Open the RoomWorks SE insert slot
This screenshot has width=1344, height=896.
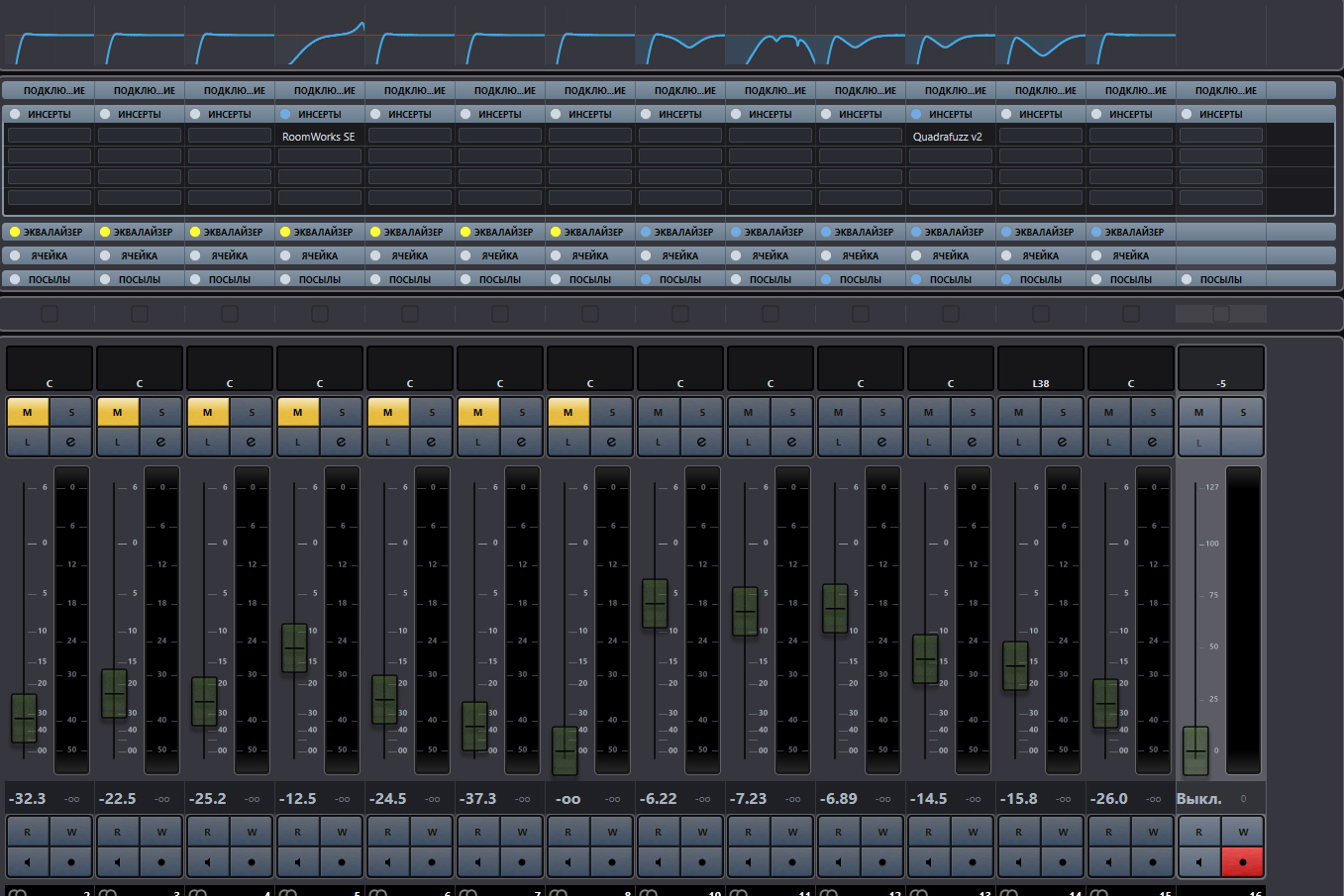320,137
